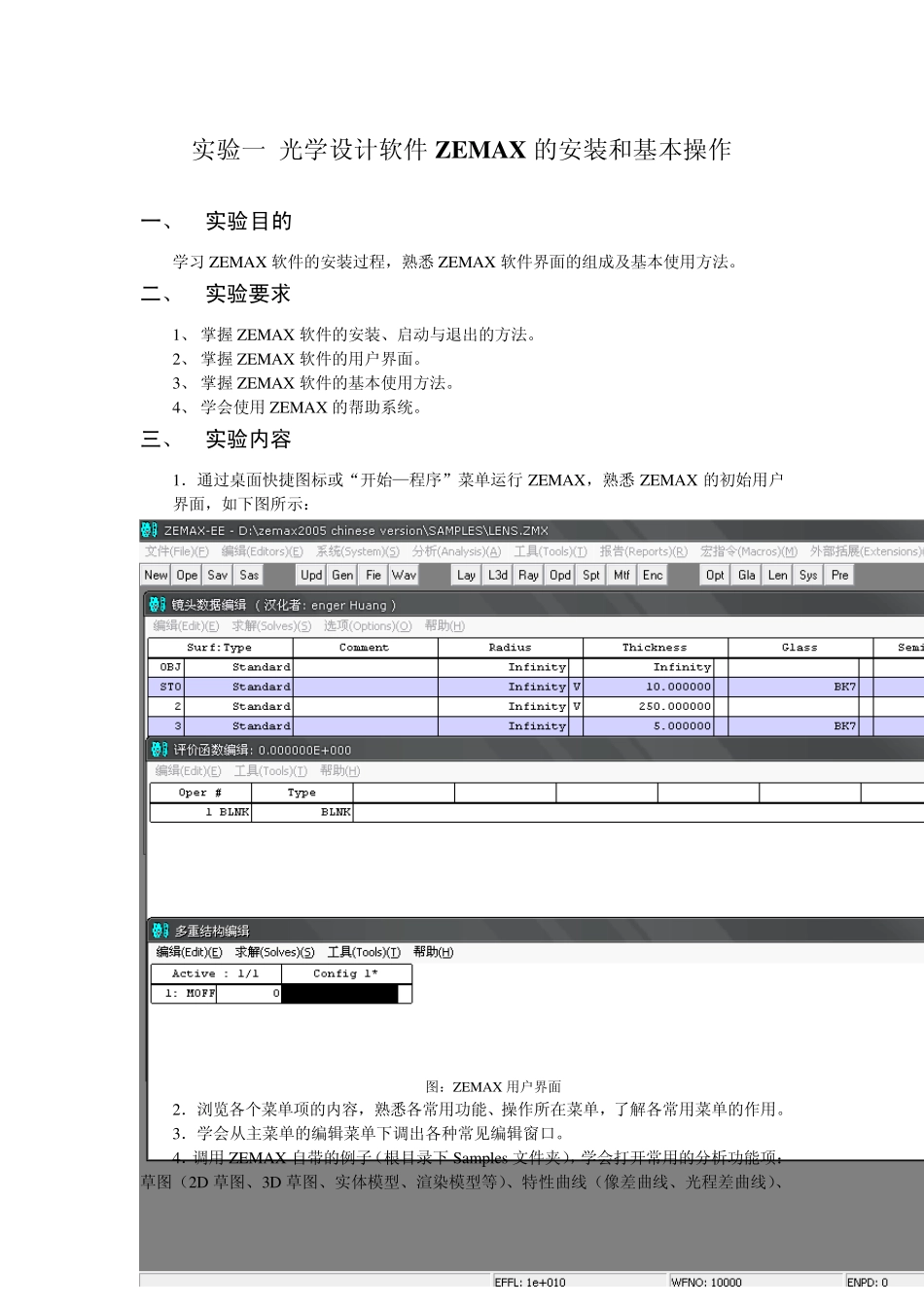The width and height of the screenshot is (924, 1307).
Task: Click the Upd toolbar button
Action: (x=311, y=576)
